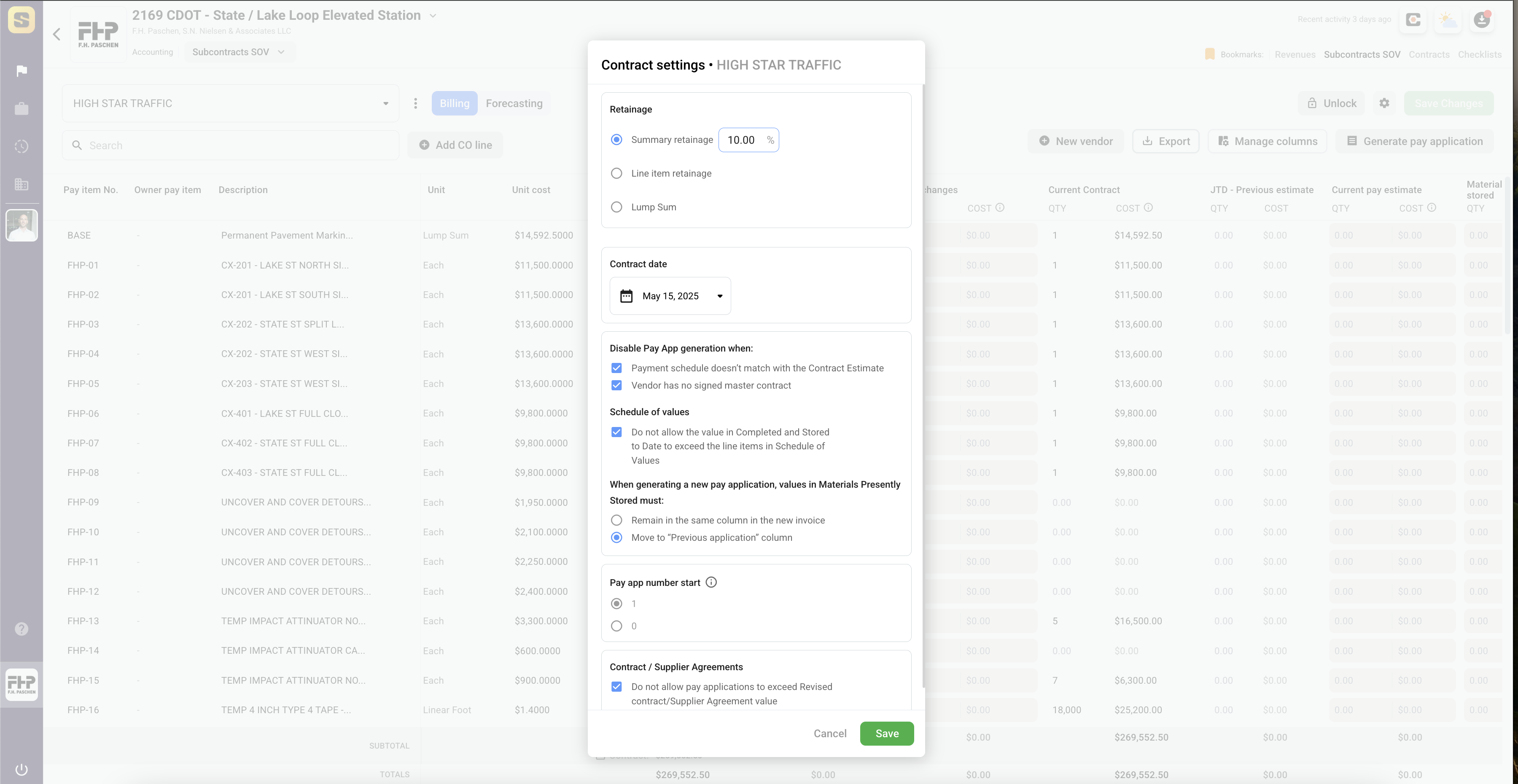The width and height of the screenshot is (1518, 784).
Task: Open the user profile avatar icon
Action: [x=1482, y=19]
